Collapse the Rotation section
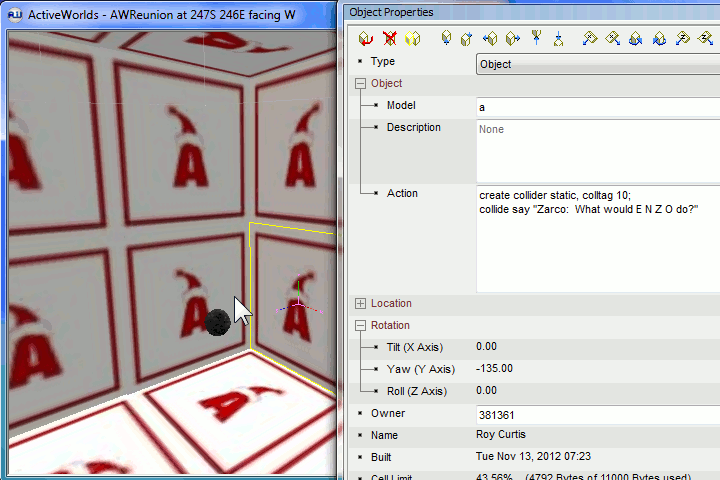 (361, 326)
